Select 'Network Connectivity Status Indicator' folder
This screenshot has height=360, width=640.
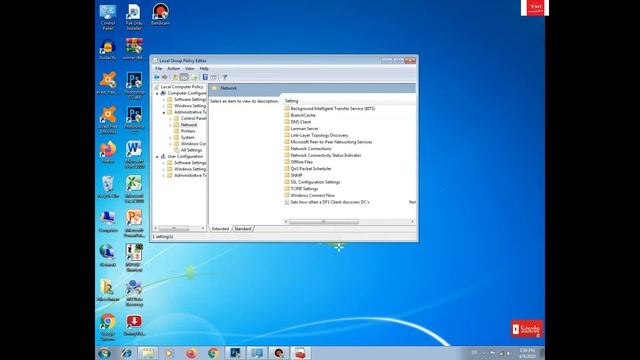click(x=323, y=156)
